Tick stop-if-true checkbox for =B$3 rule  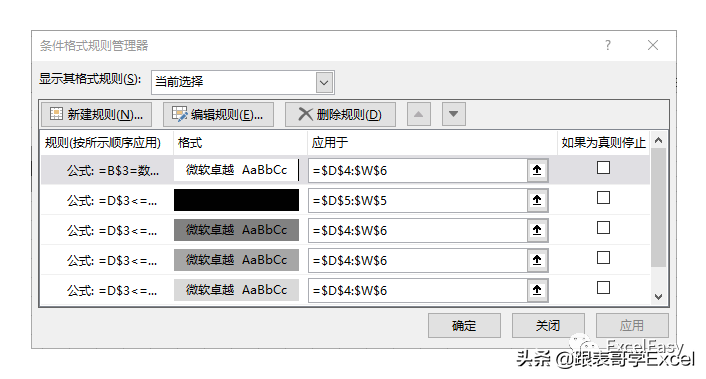pos(603,168)
